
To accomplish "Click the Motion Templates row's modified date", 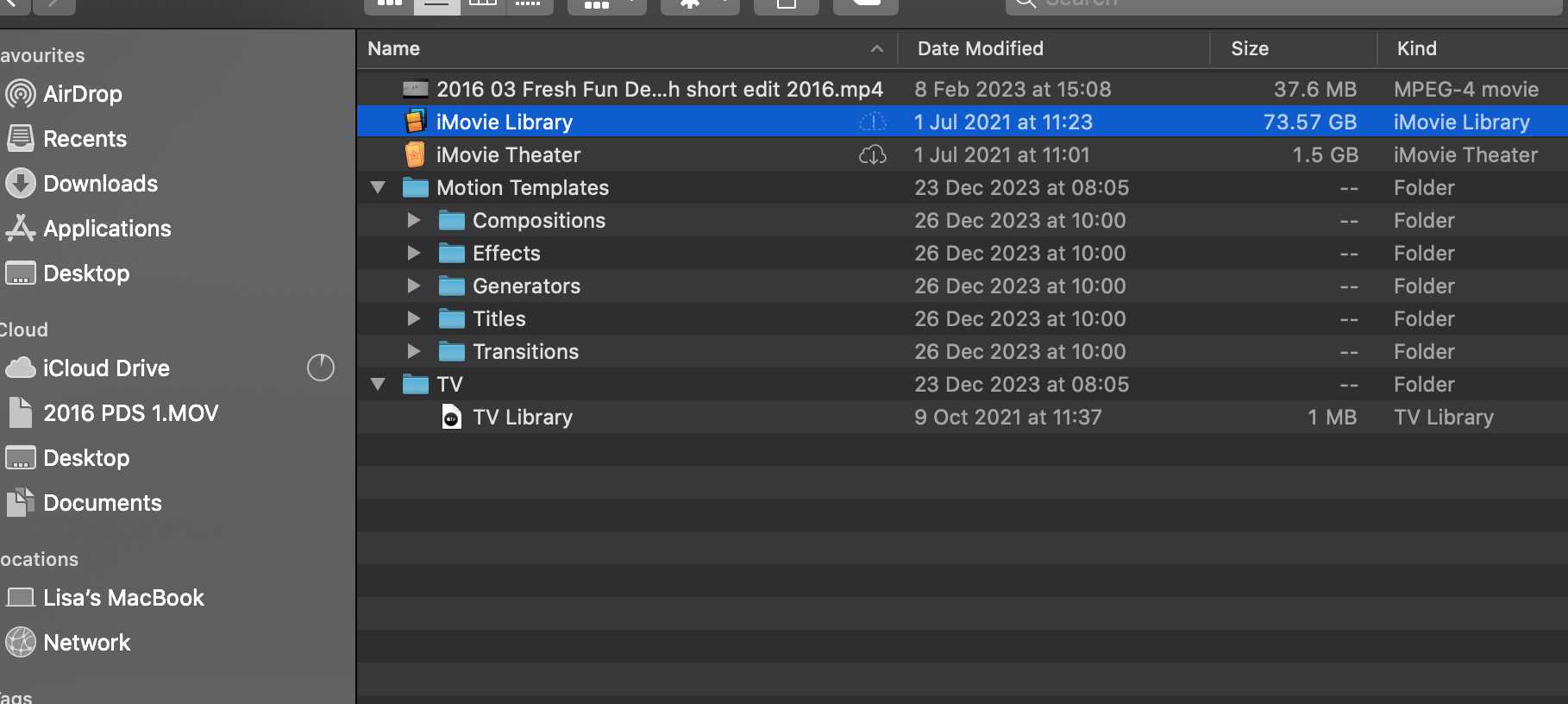I will [1022, 187].
